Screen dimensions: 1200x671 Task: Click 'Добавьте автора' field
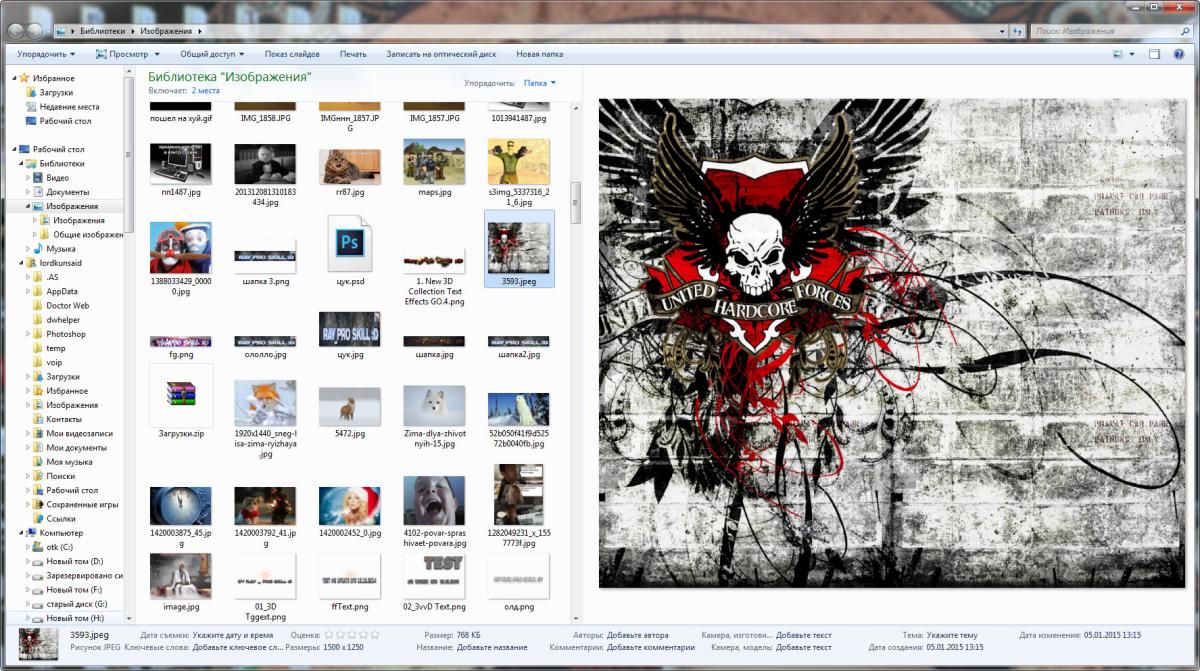637,635
